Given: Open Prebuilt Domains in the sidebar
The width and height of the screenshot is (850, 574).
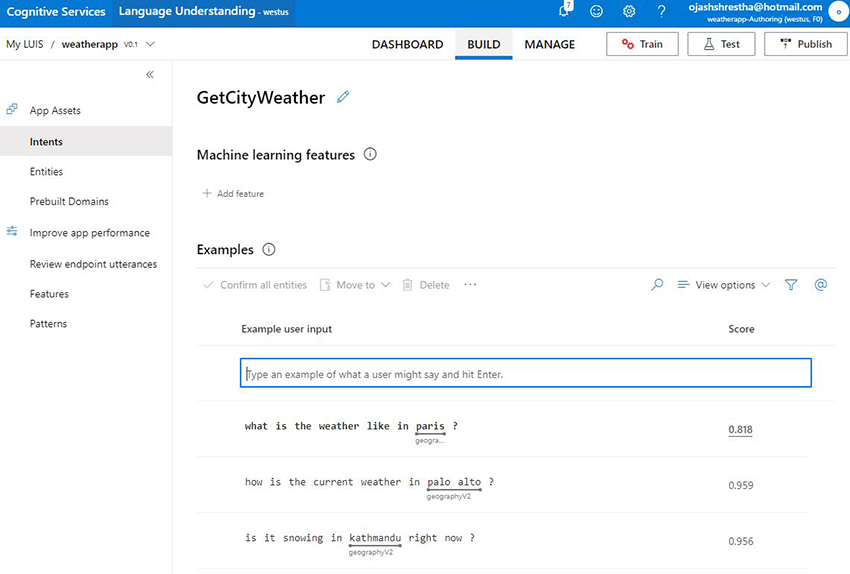Looking at the screenshot, I should [69, 201].
